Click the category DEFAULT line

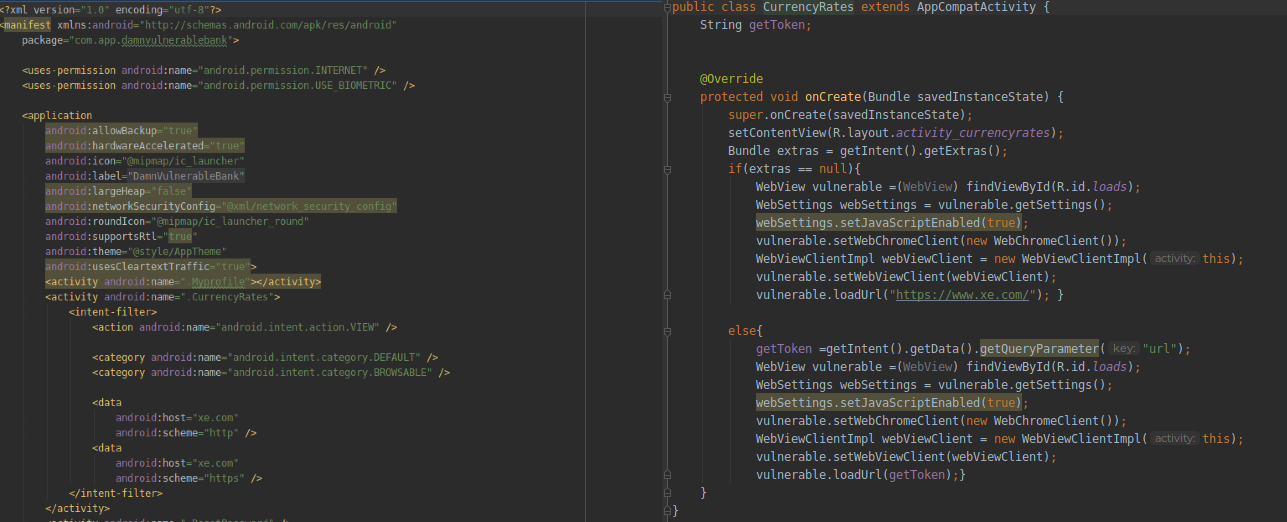point(266,357)
